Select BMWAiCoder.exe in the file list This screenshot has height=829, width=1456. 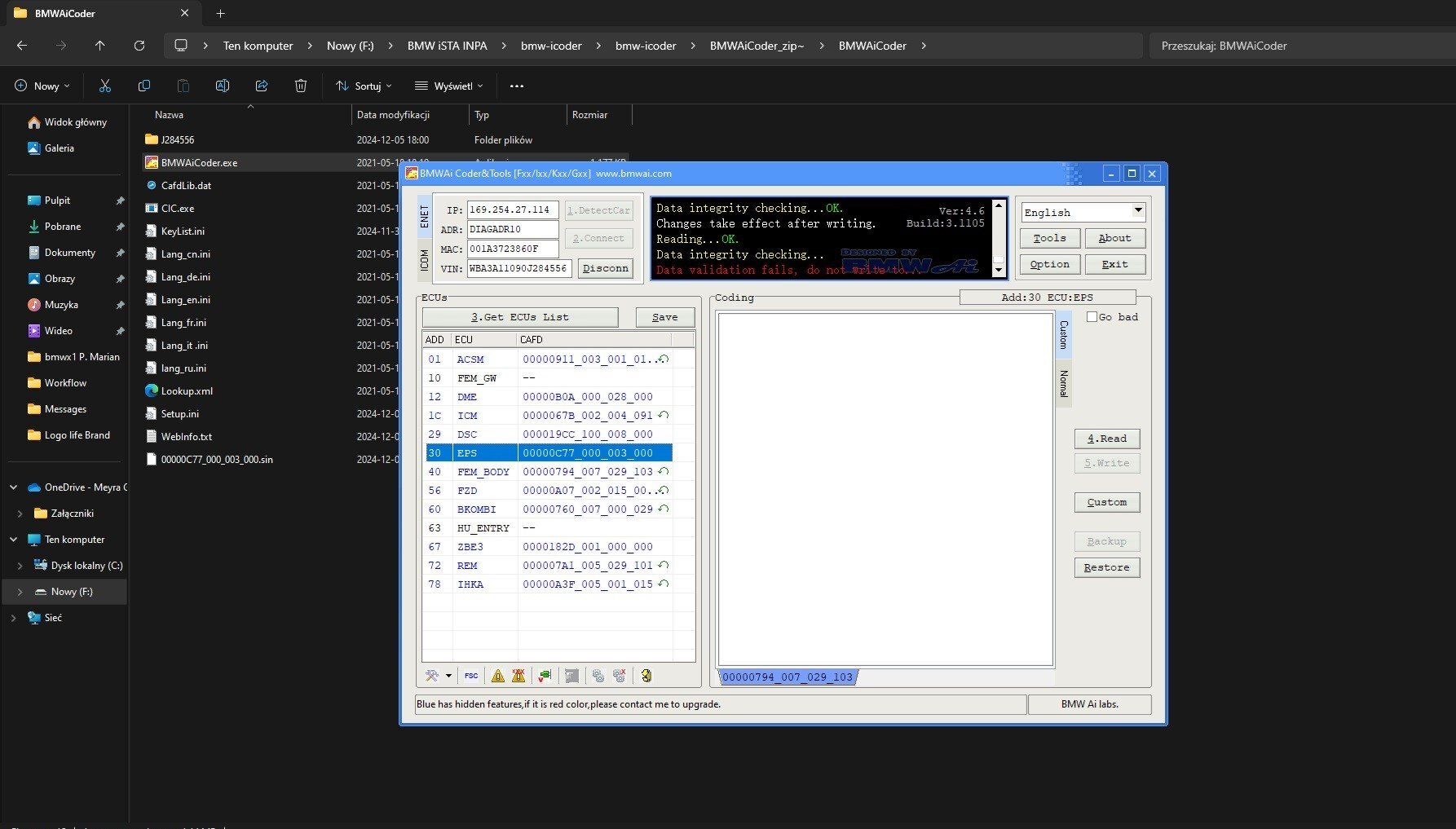click(x=199, y=162)
